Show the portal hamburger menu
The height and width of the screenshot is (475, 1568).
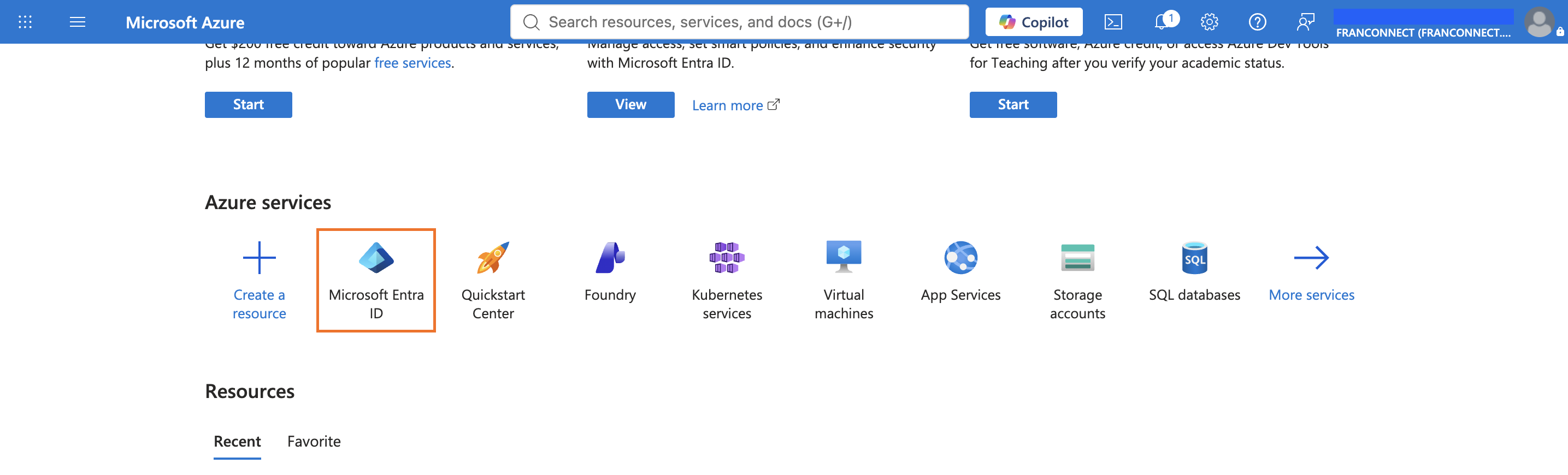click(77, 22)
